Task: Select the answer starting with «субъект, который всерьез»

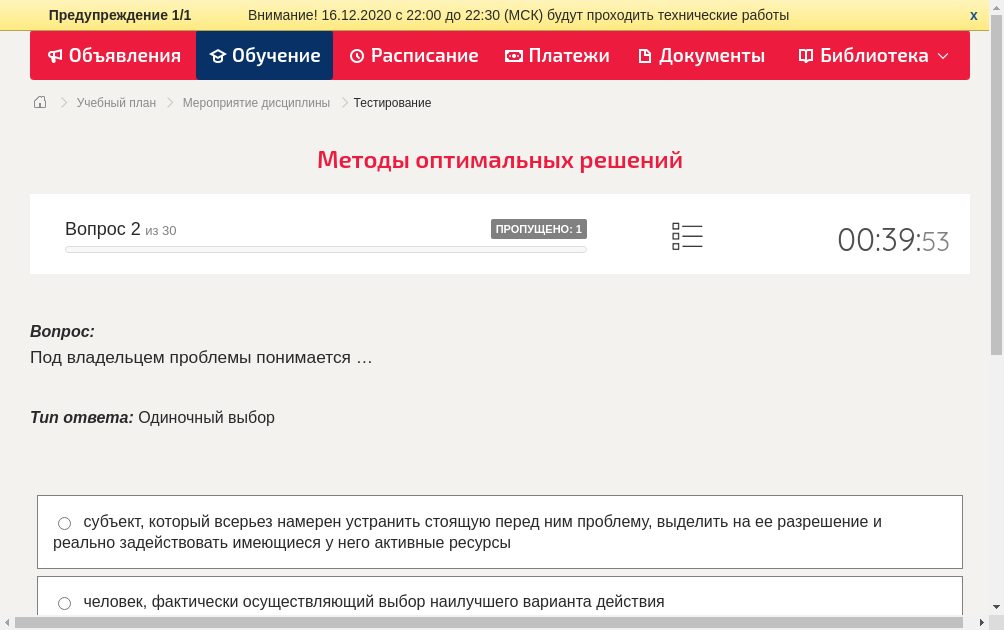Action: (64, 522)
